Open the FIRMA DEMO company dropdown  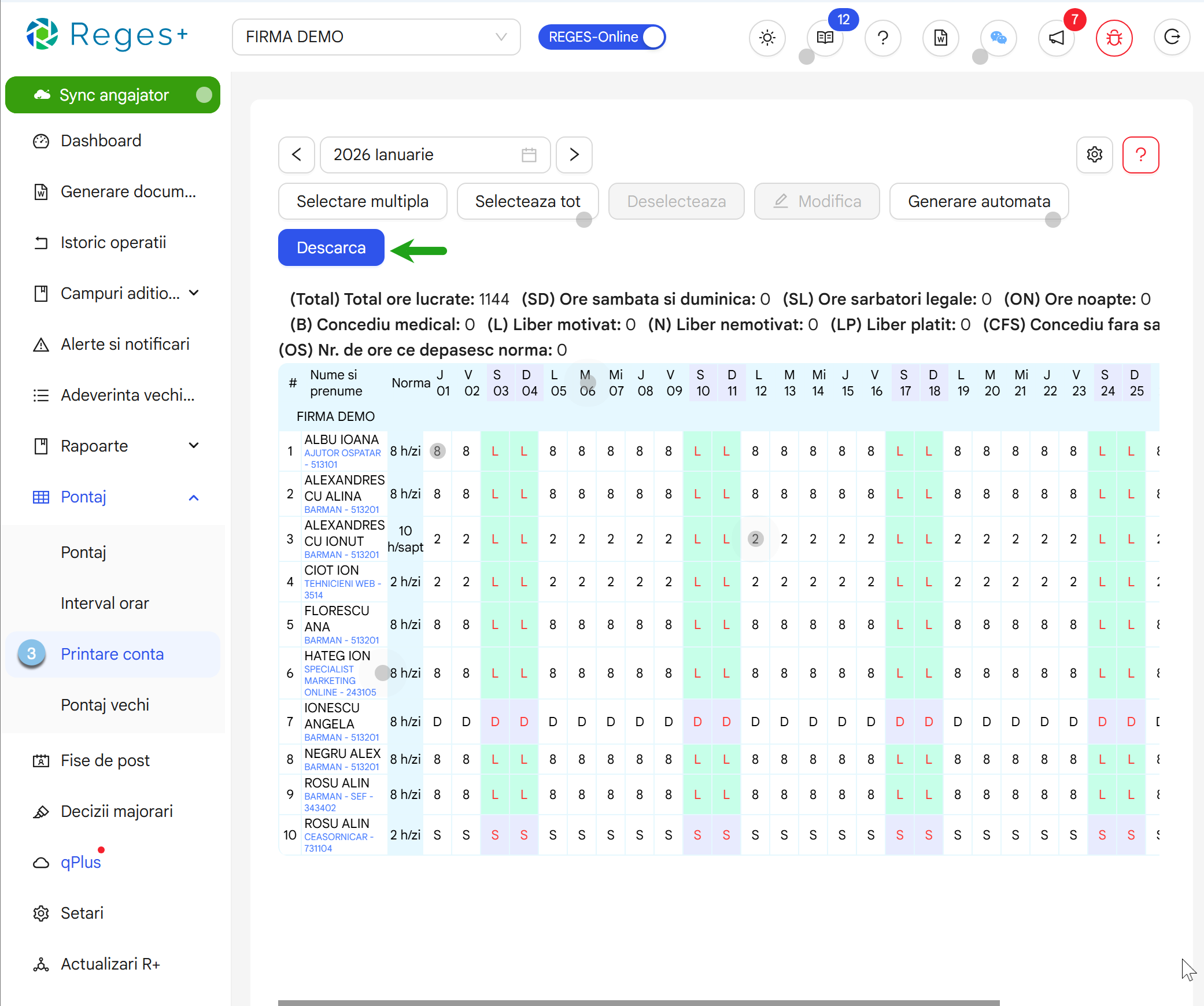point(376,36)
